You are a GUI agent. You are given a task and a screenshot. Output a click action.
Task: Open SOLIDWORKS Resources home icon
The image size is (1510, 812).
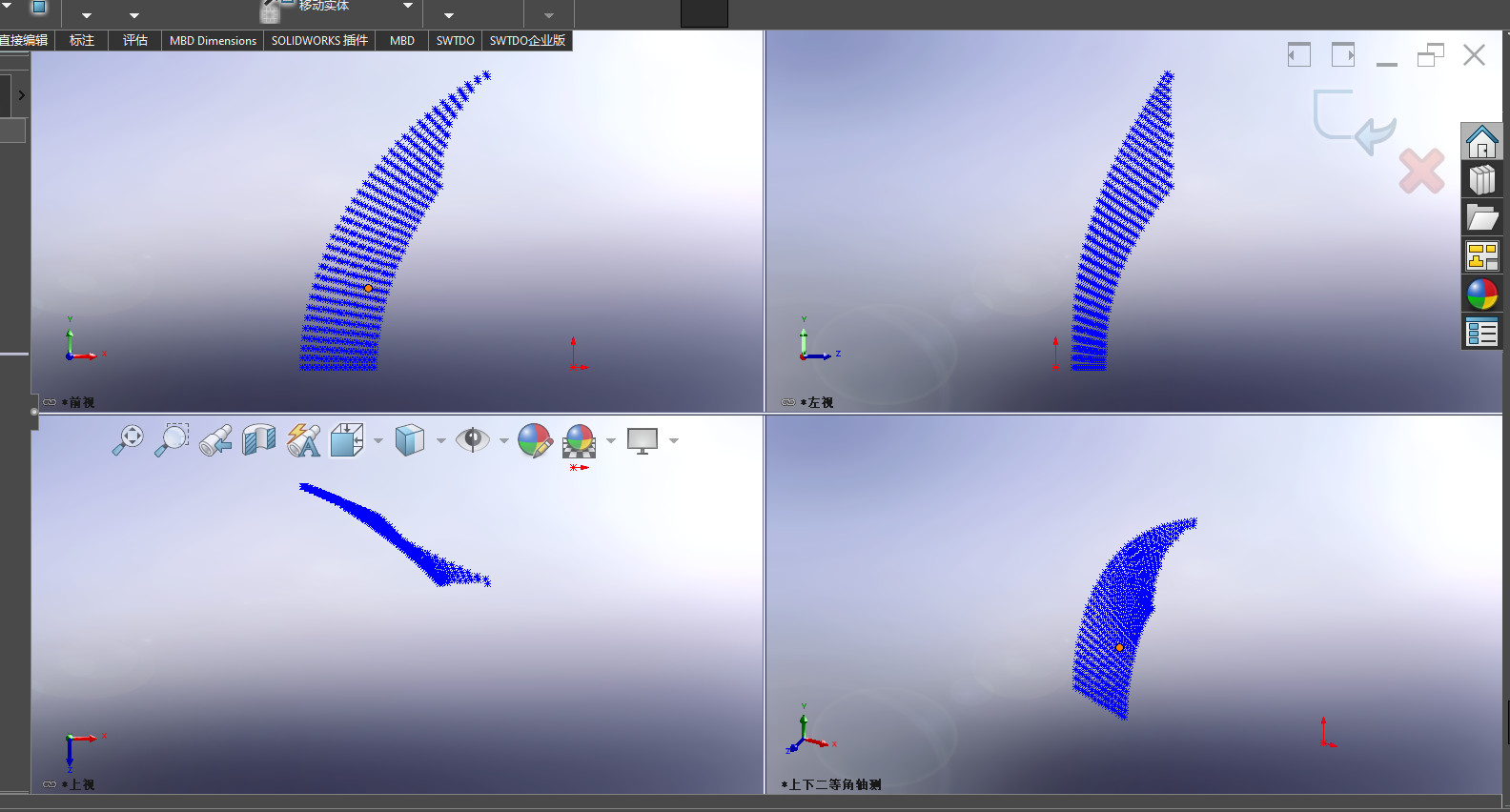(1481, 142)
